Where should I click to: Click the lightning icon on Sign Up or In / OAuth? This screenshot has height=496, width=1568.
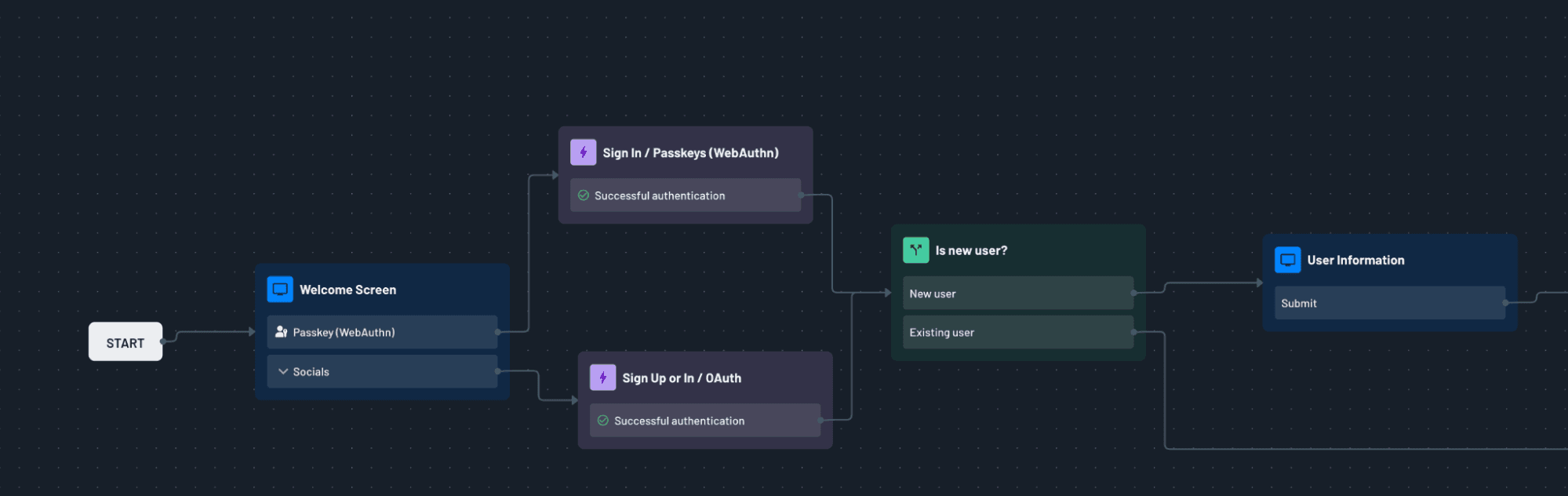point(602,377)
